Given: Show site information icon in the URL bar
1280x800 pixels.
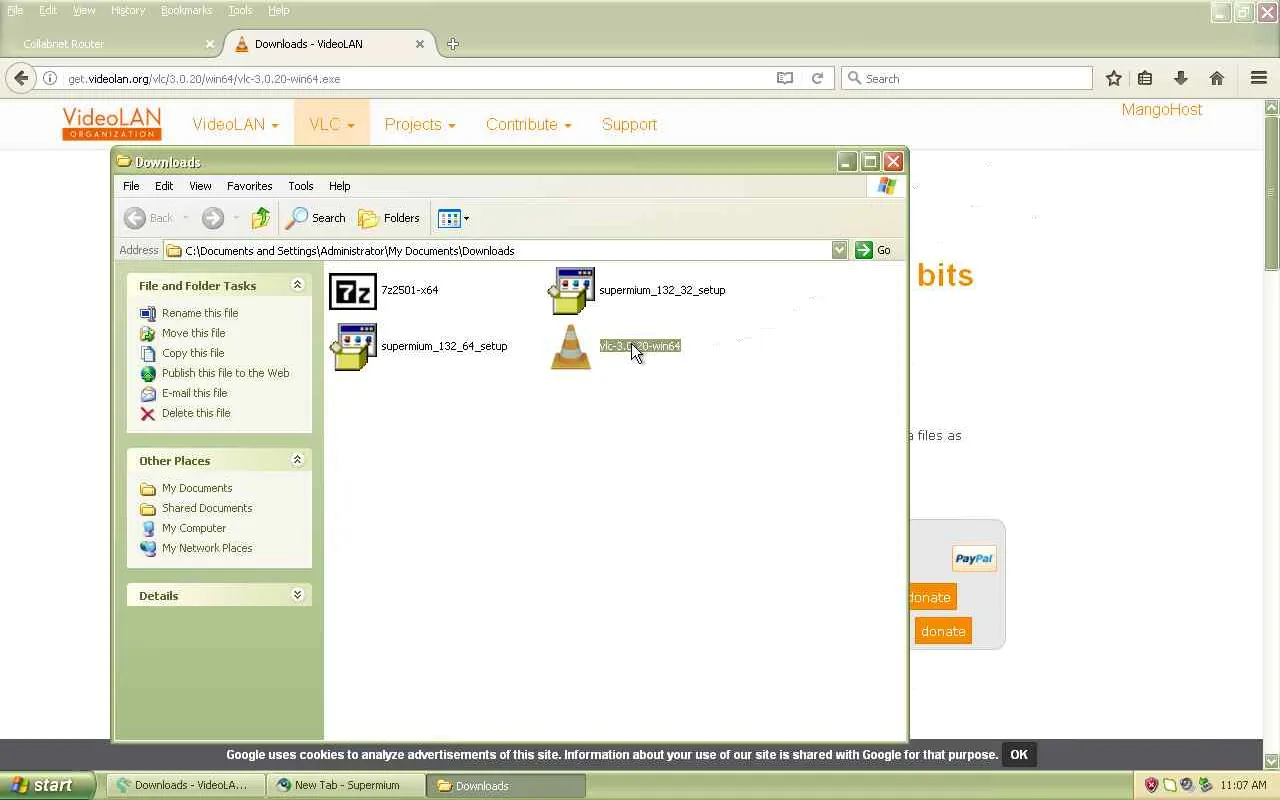Looking at the screenshot, I should 49,78.
